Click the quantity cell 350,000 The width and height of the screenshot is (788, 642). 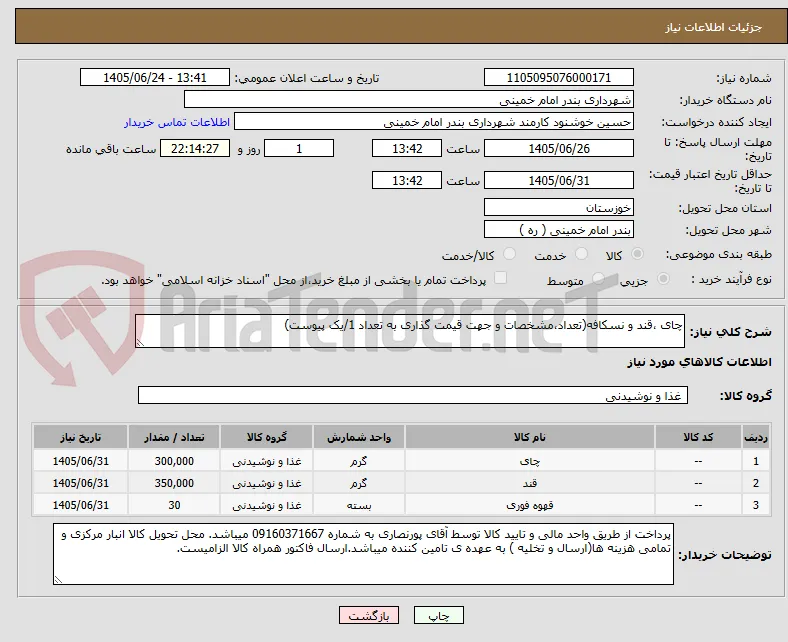tap(174, 483)
